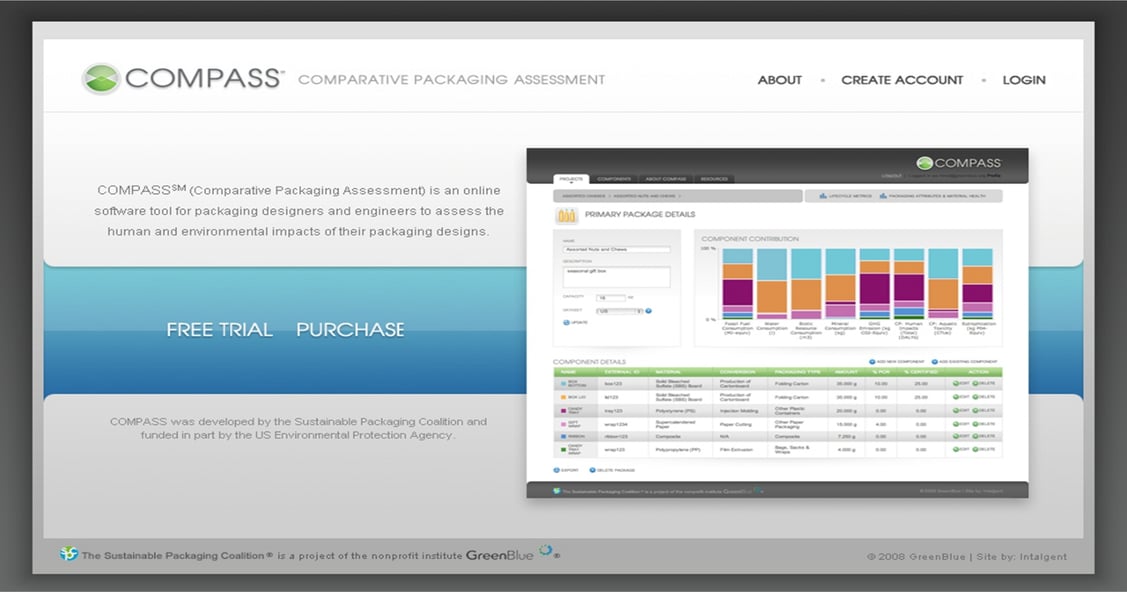
Task: Click the Water Consumption chart bar
Action: 771,283
